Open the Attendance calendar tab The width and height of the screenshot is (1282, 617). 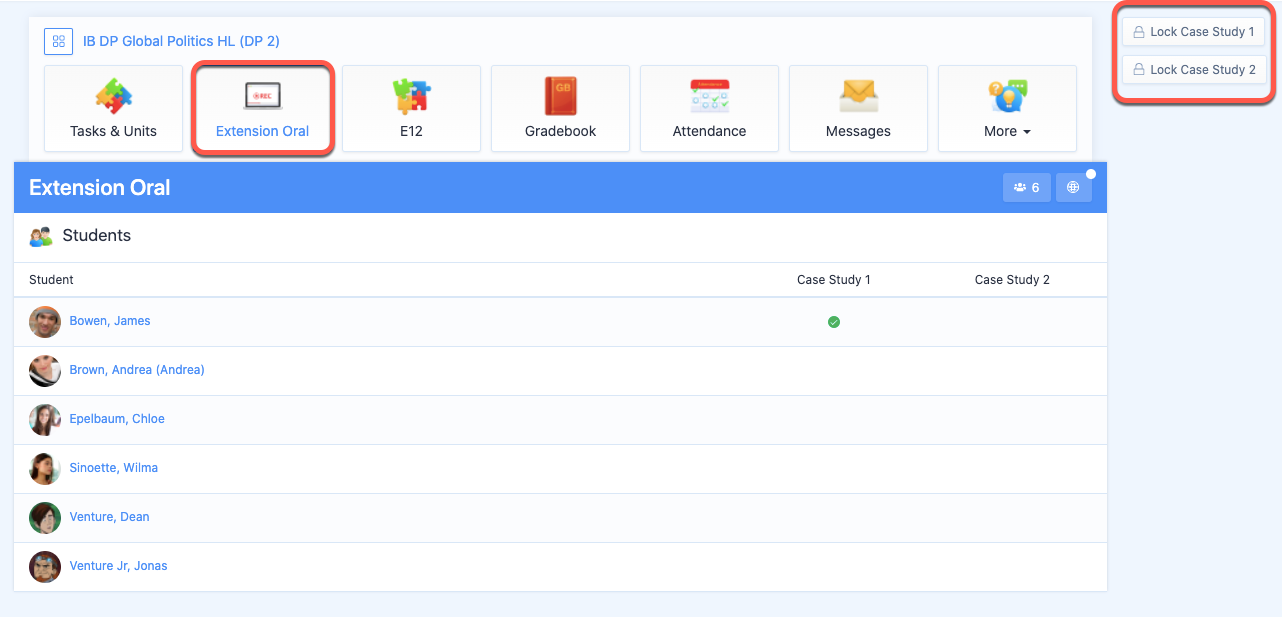click(x=709, y=108)
